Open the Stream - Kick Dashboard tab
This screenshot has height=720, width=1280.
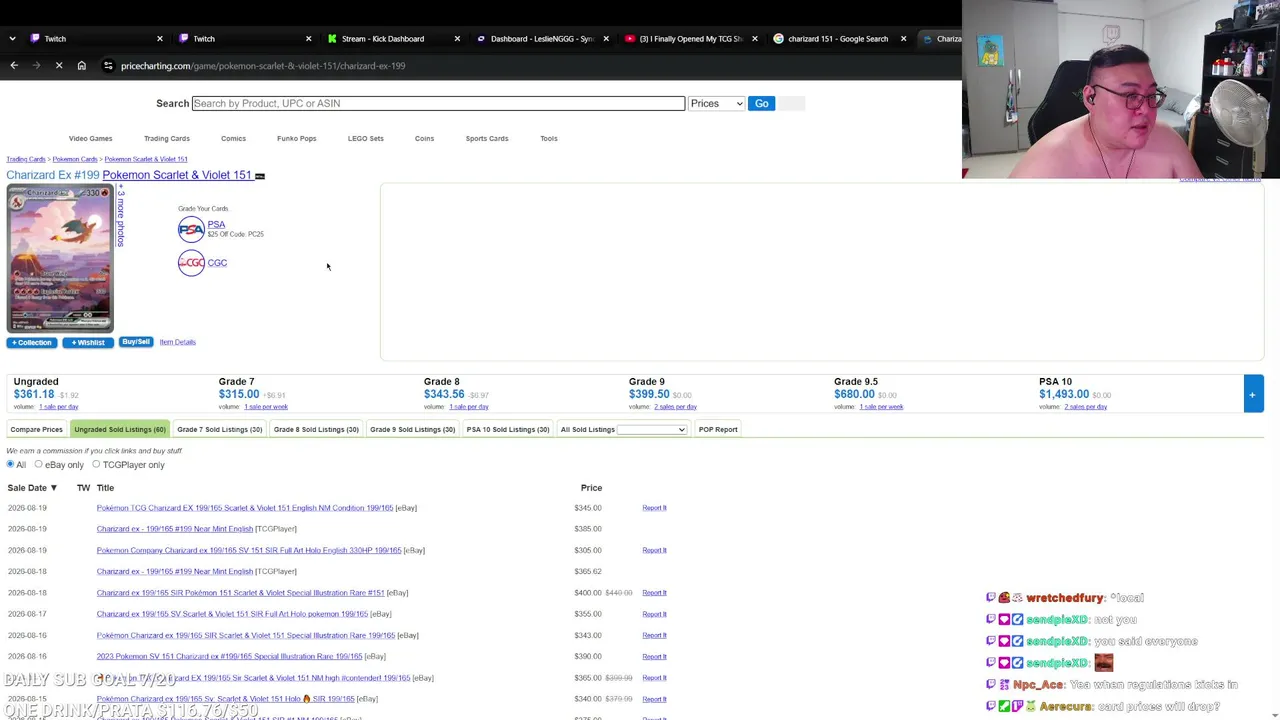pos(394,39)
